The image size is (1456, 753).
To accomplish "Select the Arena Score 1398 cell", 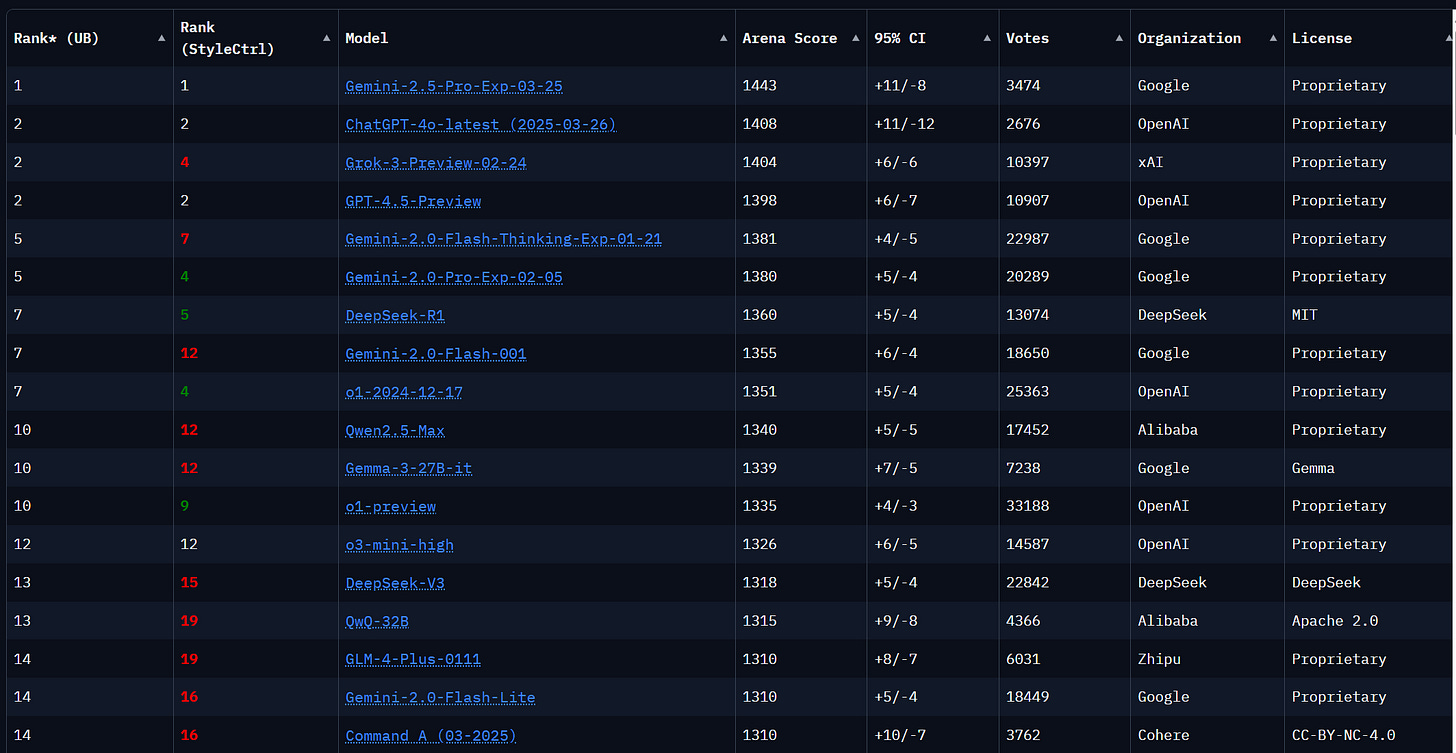I will (x=759, y=200).
